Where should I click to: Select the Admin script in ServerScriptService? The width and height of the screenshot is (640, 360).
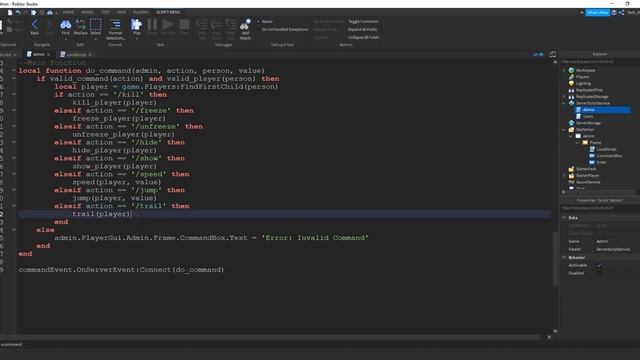(602, 110)
